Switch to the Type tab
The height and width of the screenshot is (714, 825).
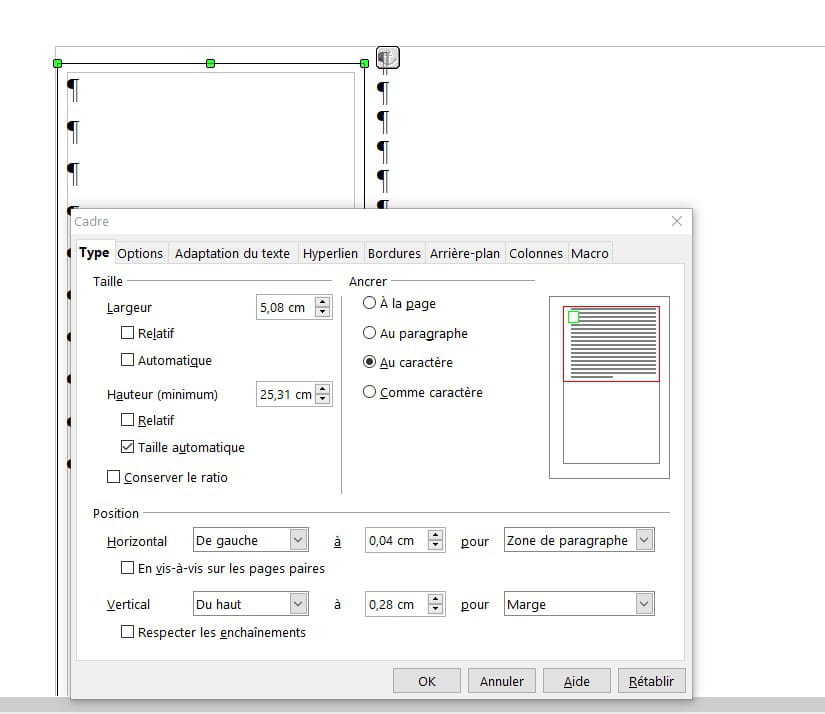click(94, 253)
